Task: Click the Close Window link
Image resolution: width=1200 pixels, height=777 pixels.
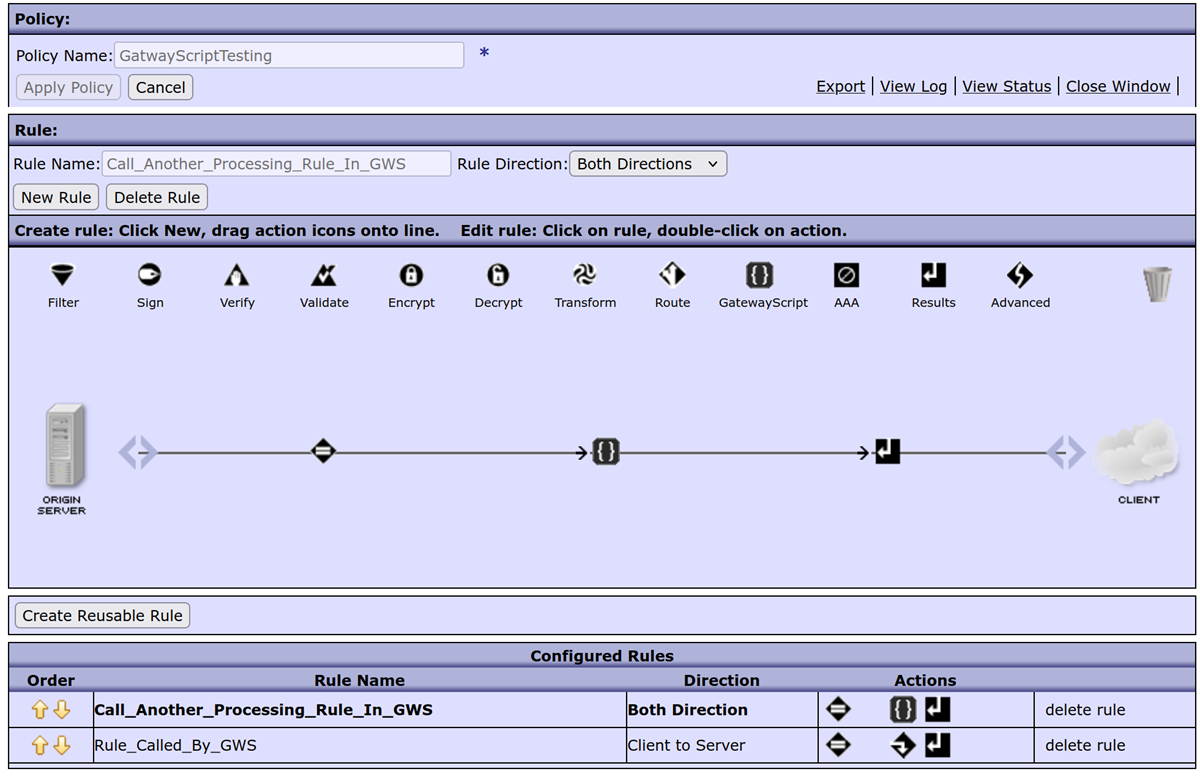Action: tap(1118, 86)
